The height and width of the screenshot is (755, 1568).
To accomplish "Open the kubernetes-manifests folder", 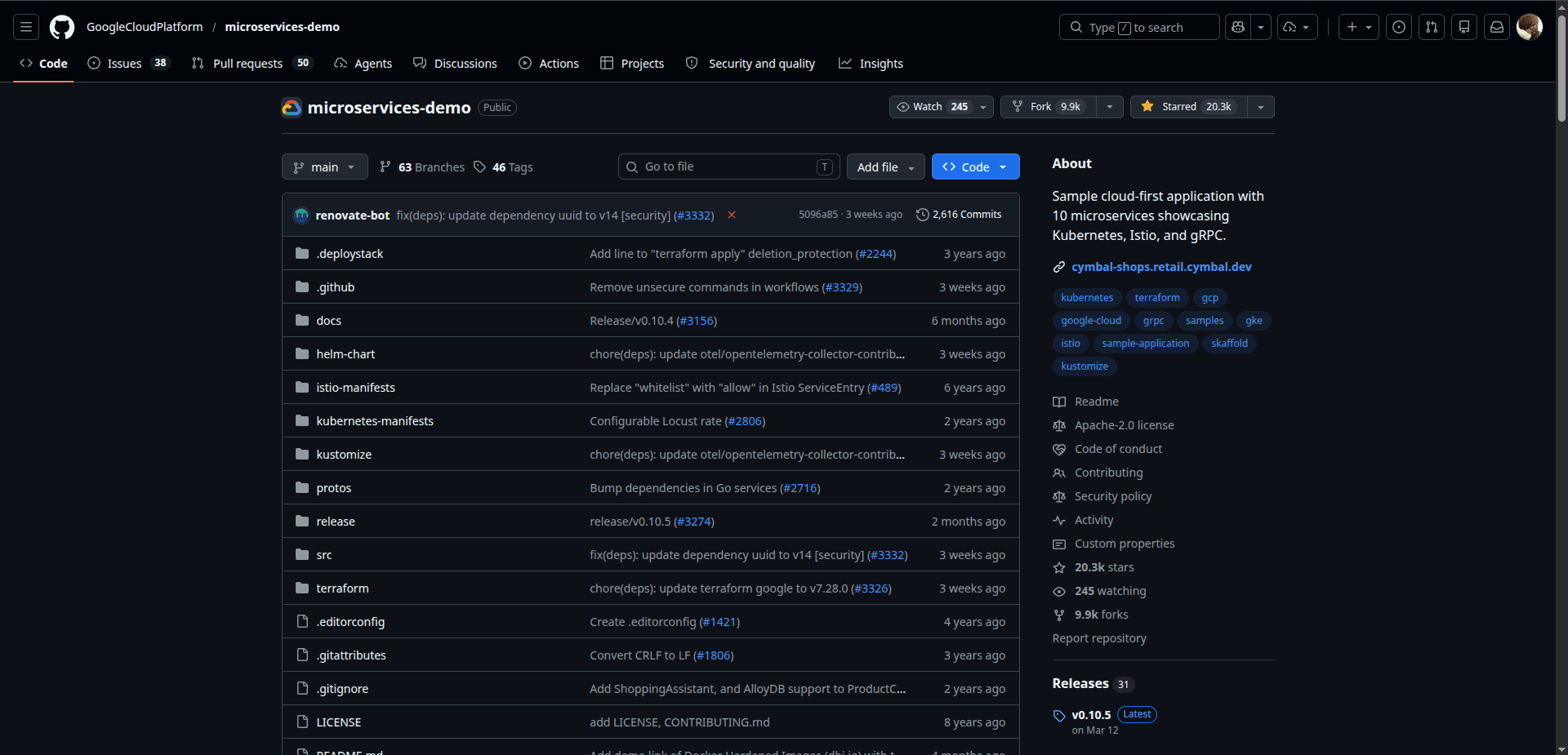I will (x=375, y=421).
